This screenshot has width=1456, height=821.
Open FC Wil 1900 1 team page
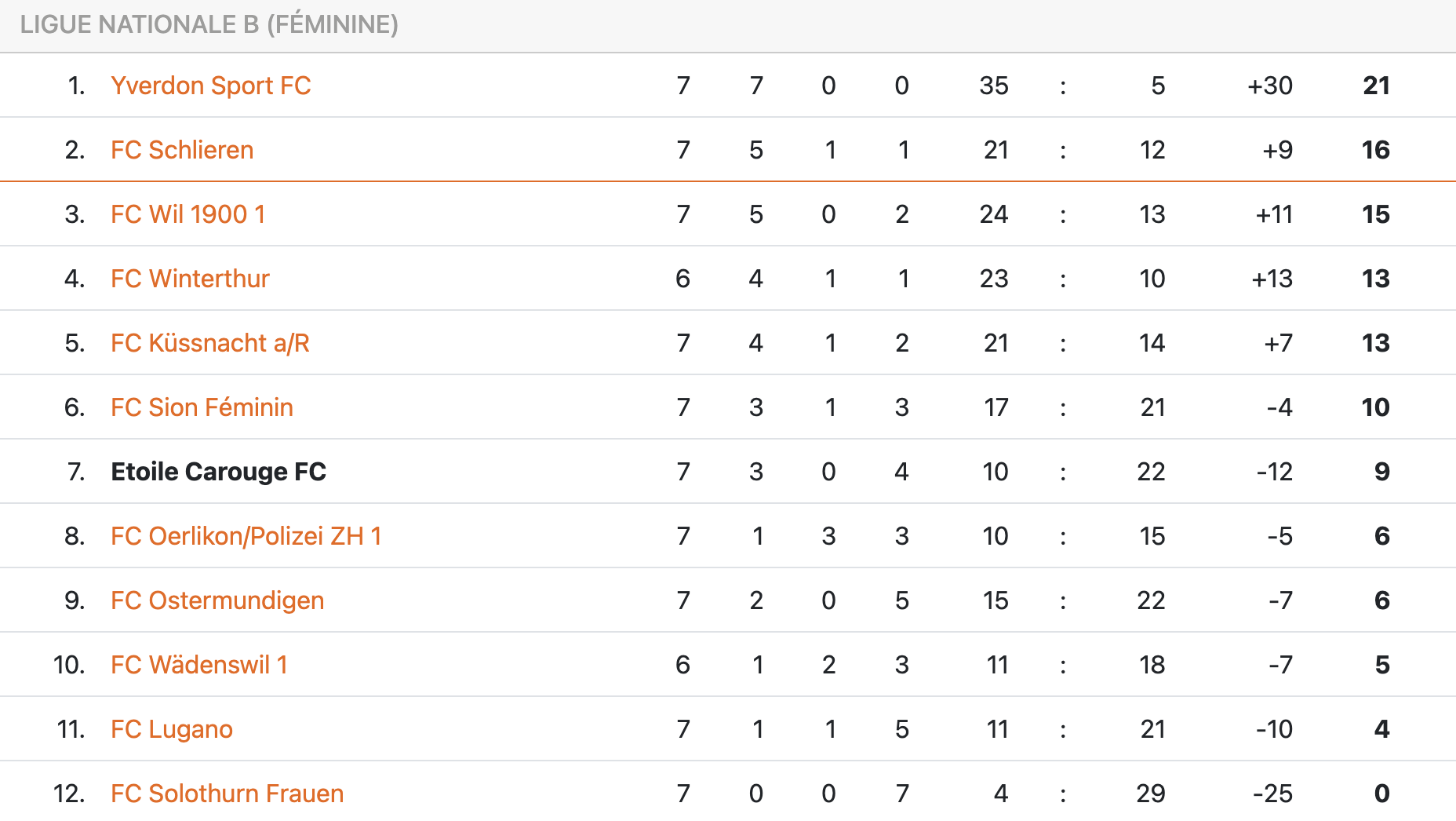pos(187,214)
